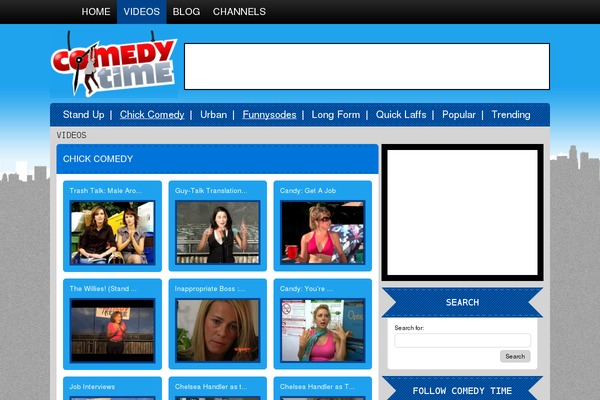Open the Quick Laffs category

pyautogui.click(x=401, y=114)
